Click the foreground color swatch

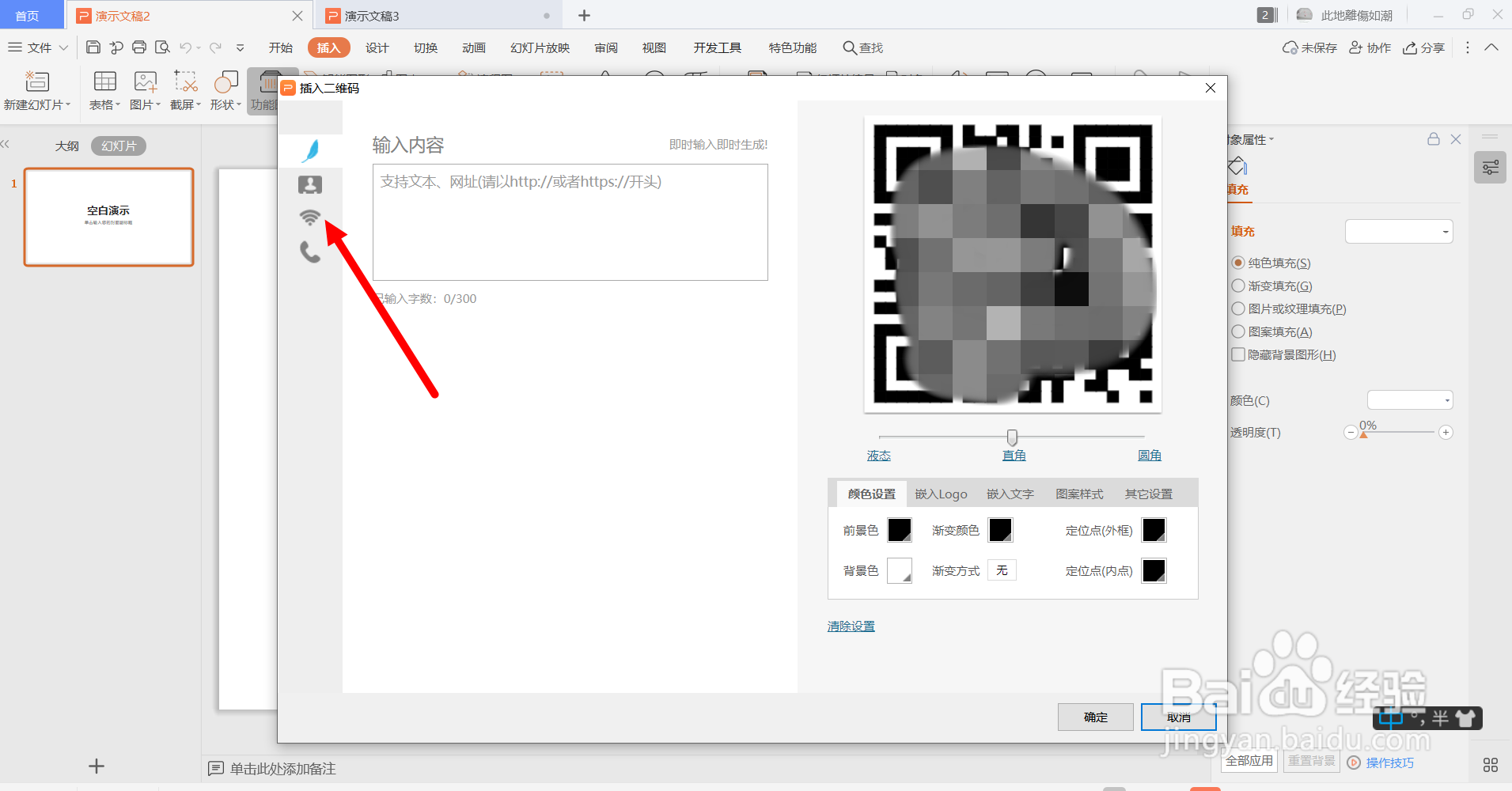[900, 530]
